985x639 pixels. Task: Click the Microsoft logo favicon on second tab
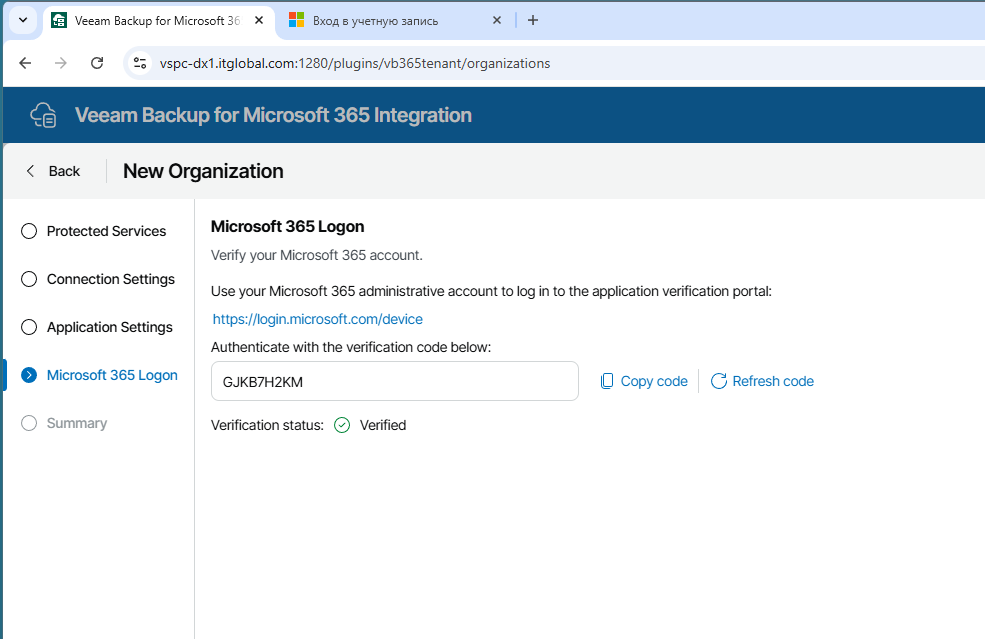(297, 20)
